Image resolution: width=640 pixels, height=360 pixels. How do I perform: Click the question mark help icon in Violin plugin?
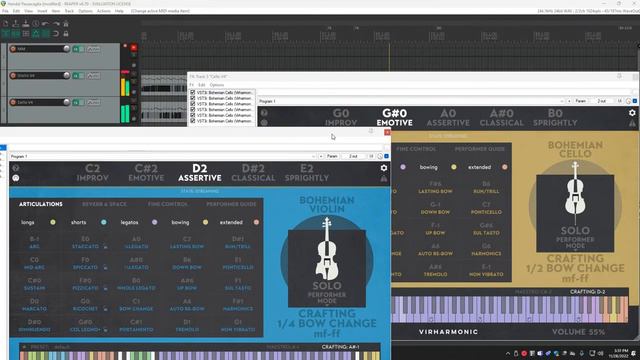[x=16, y=168]
